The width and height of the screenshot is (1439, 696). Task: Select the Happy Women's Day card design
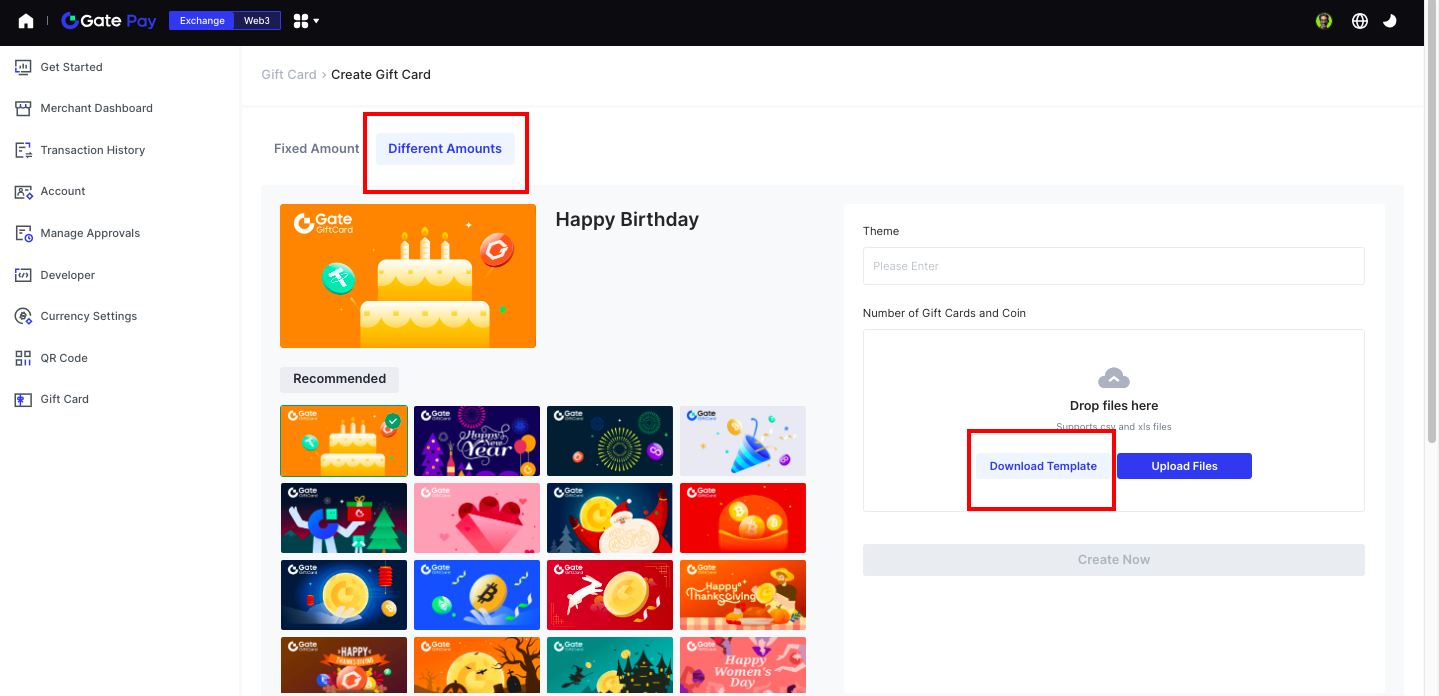pyautogui.click(x=742, y=665)
